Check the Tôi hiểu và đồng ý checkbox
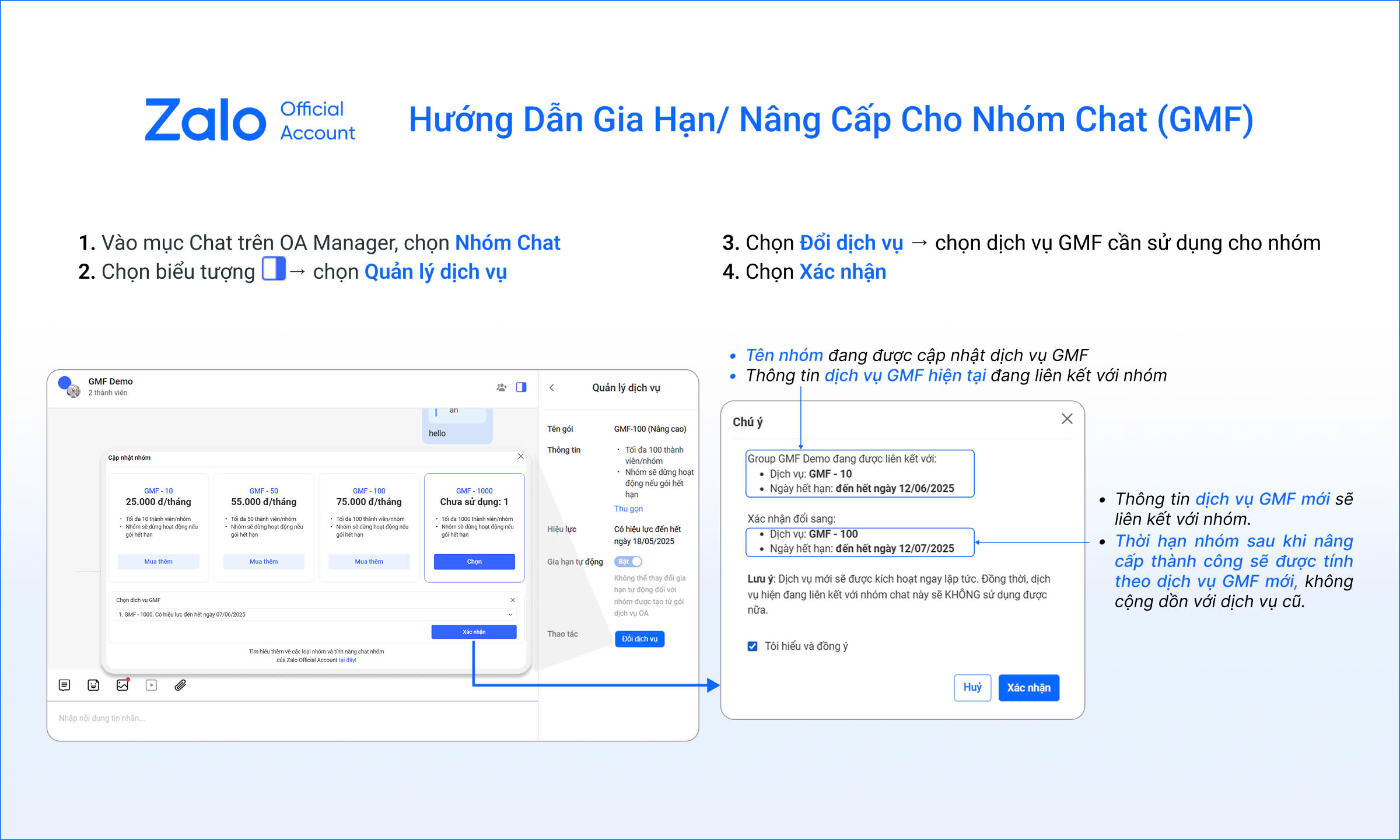The image size is (1400, 840). click(752, 646)
